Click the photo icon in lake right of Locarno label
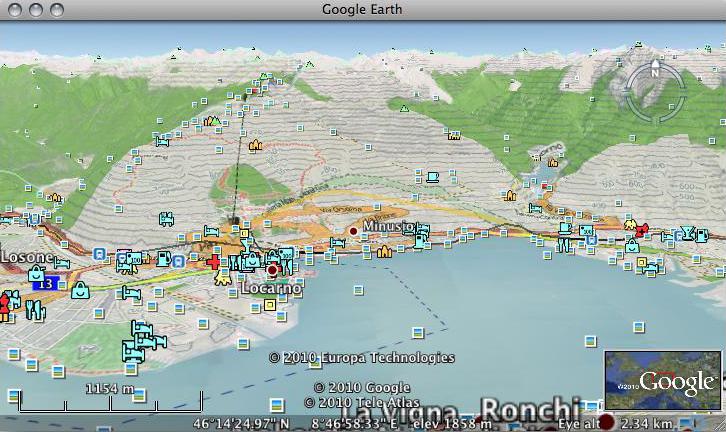The width and height of the screenshot is (726, 432). coord(358,290)
